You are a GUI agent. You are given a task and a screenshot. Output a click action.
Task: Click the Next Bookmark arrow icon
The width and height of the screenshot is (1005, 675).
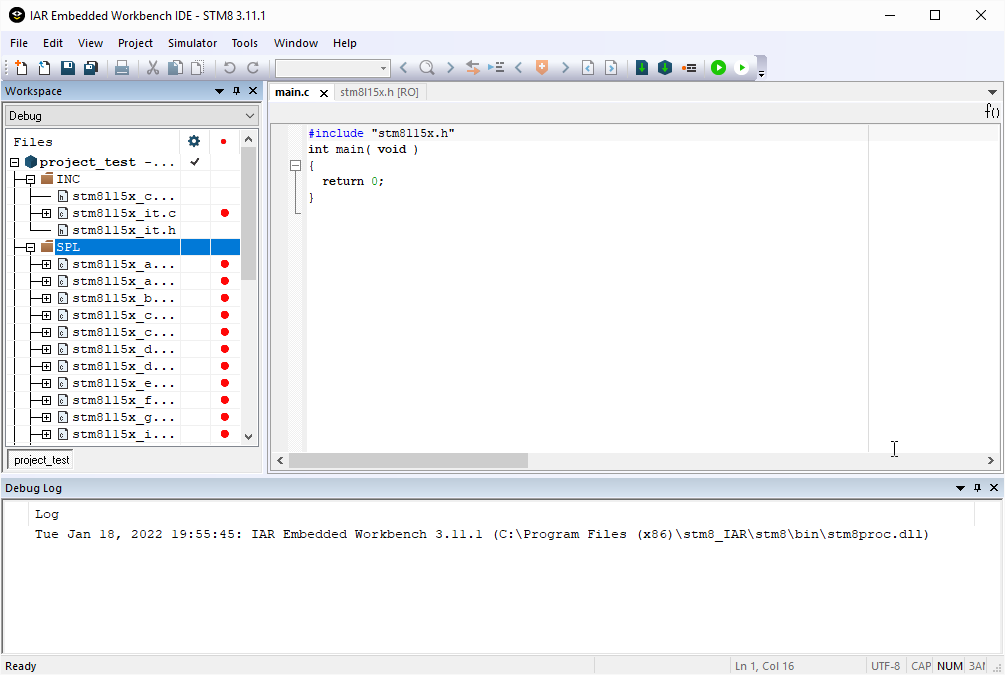(565, 67)
